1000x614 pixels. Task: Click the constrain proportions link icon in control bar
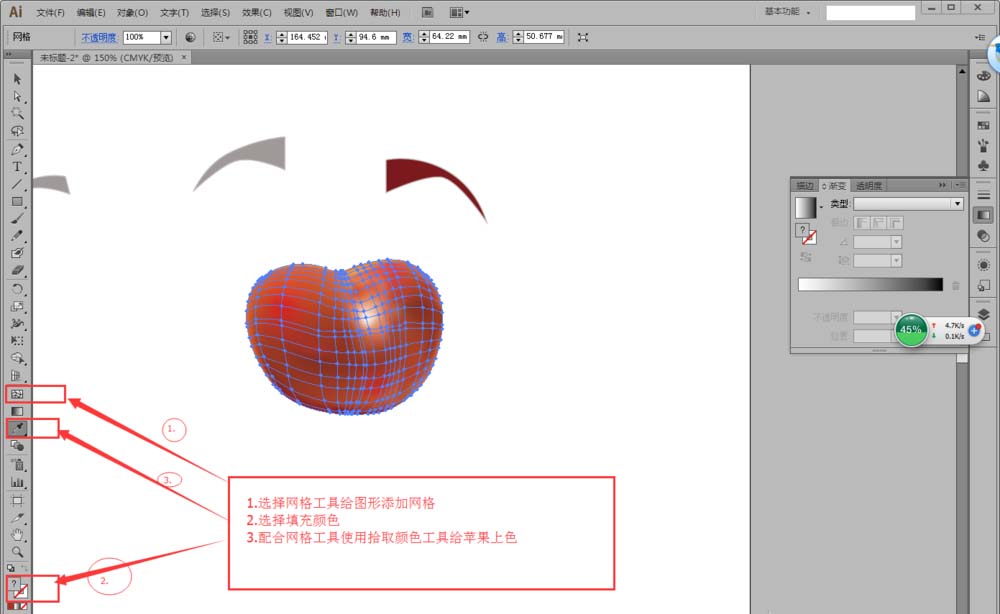pyautogui.click(x=482, y=37)
